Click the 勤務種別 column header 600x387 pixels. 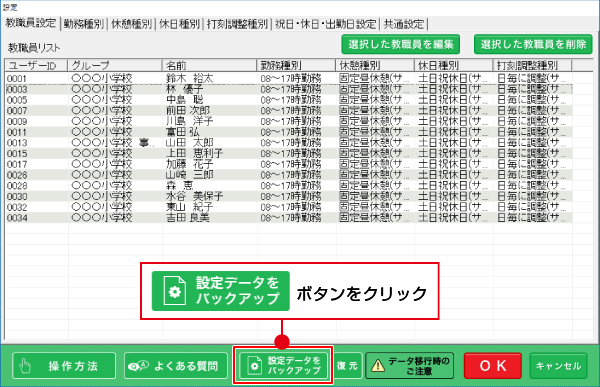(x=296, y=65)
